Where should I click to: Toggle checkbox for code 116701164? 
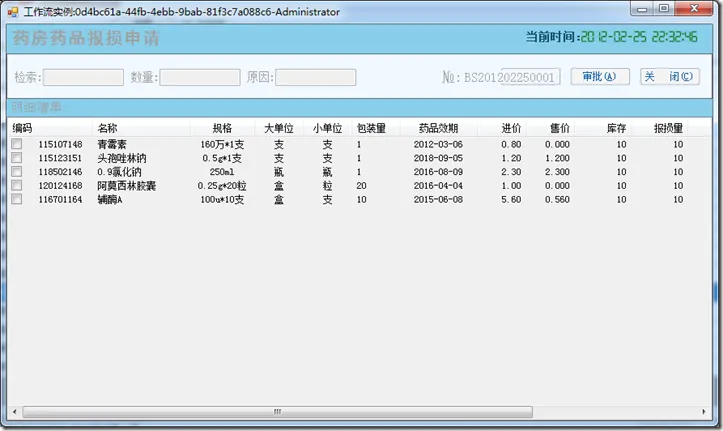pyautogui.click(x=17, y=199)
